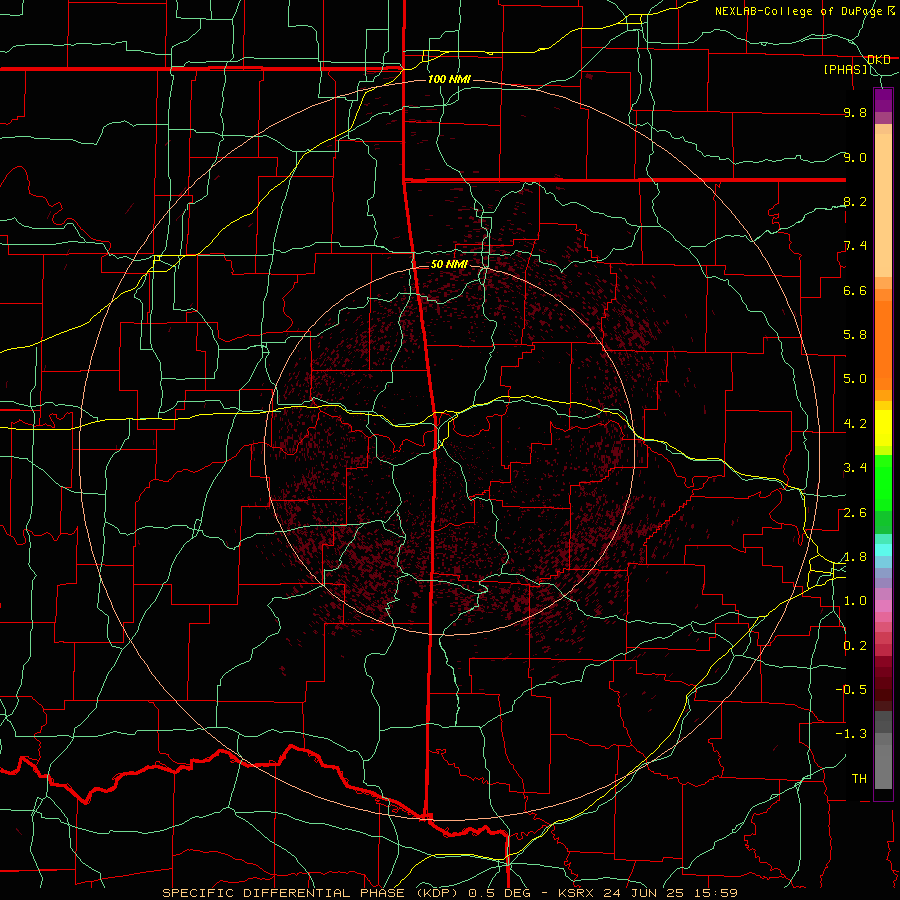The height and width of the screenshot is (900, 900).
Task: Click the 9.8 legend value
Action: point(855,112)
